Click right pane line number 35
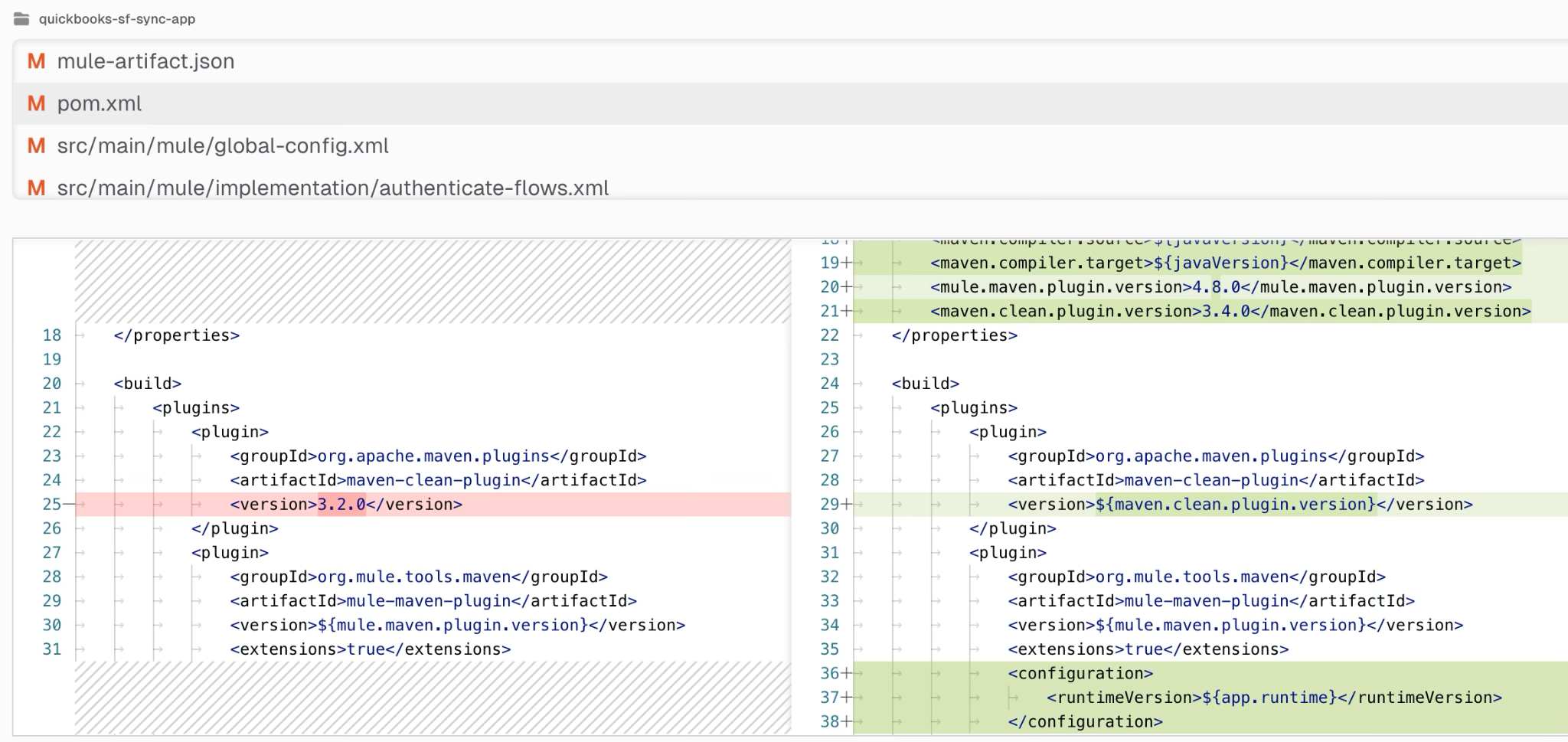Screen dimensions: 1568x742 (x=830, y=649)
